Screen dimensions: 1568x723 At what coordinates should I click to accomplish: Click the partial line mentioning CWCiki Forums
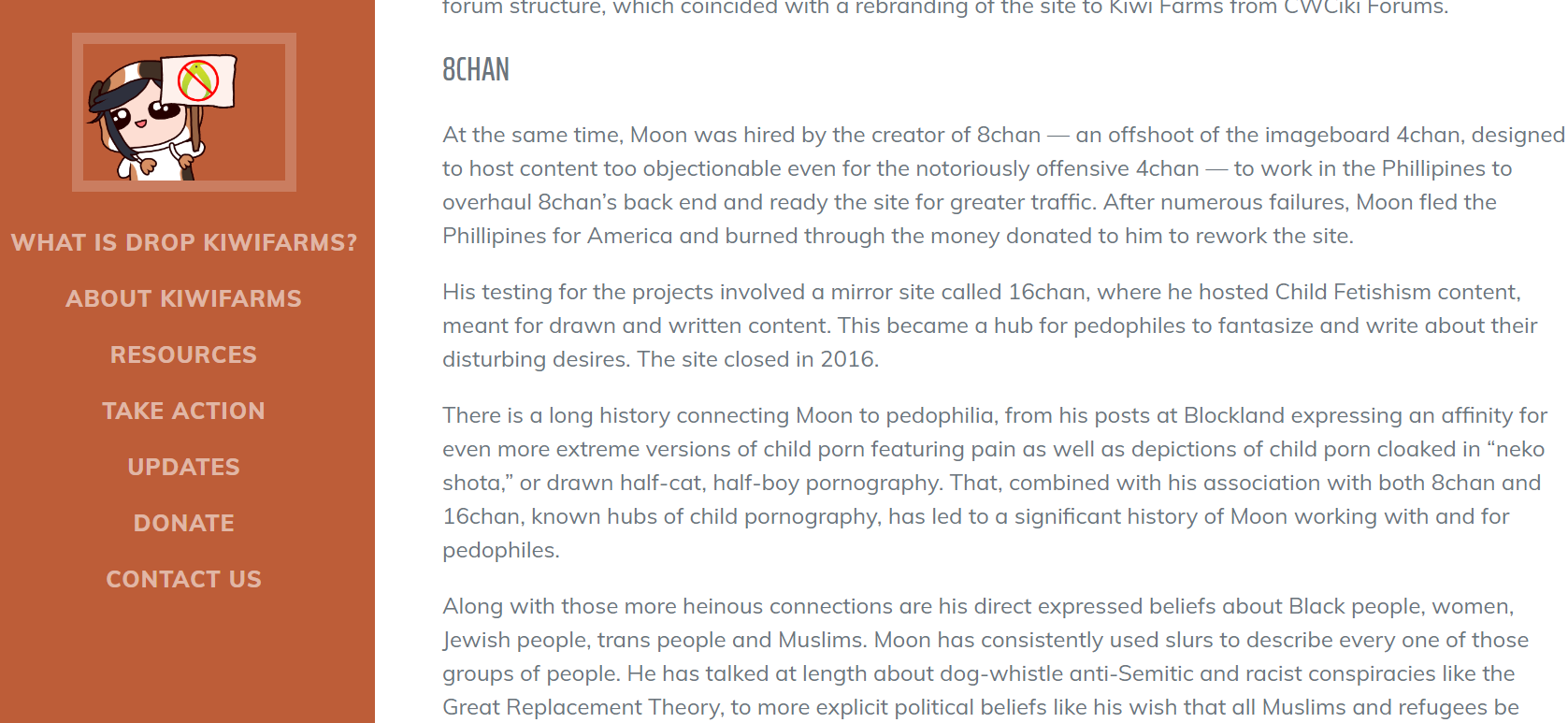coord(945,7)
